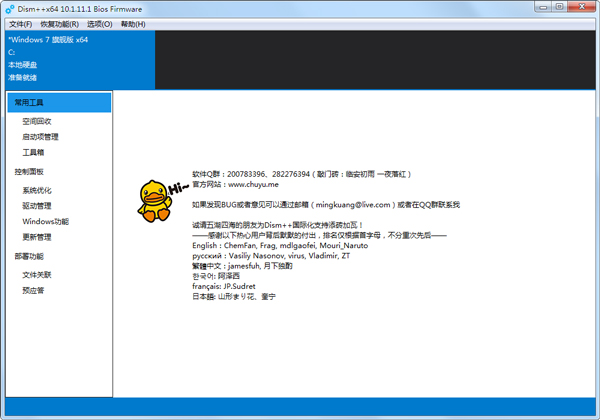Open 文件关联 in the sidebar
Screen dimensions: 600x420
[37, 275]
